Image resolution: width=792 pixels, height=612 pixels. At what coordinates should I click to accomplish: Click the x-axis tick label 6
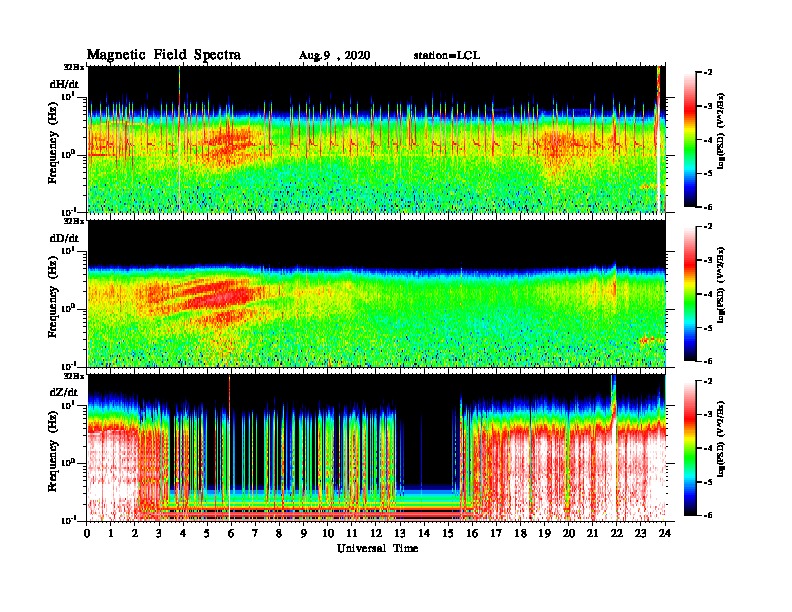tap(231, 533)
